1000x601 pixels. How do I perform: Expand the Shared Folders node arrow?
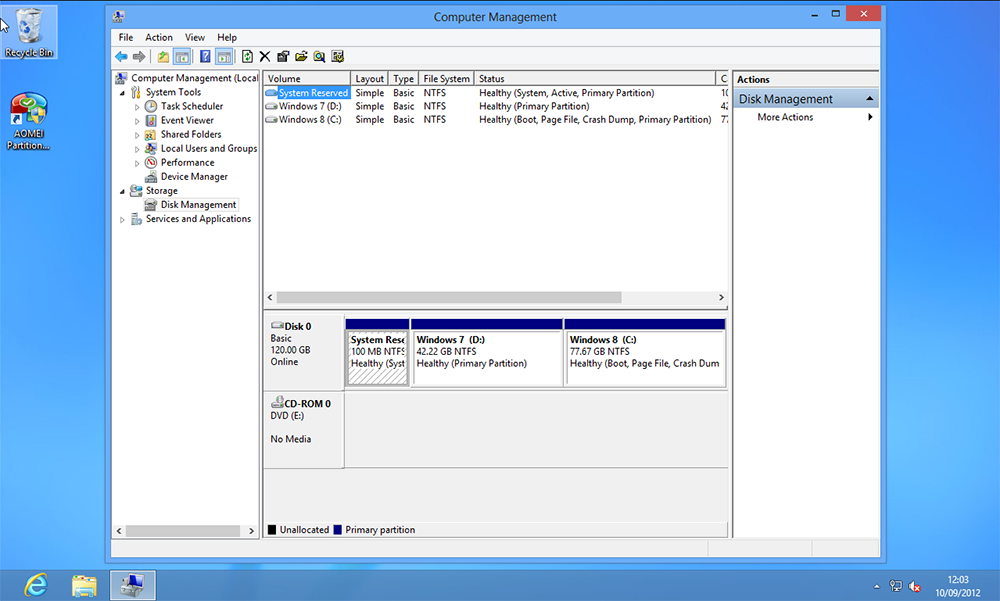pyautogui.click(x=136, y=135)
